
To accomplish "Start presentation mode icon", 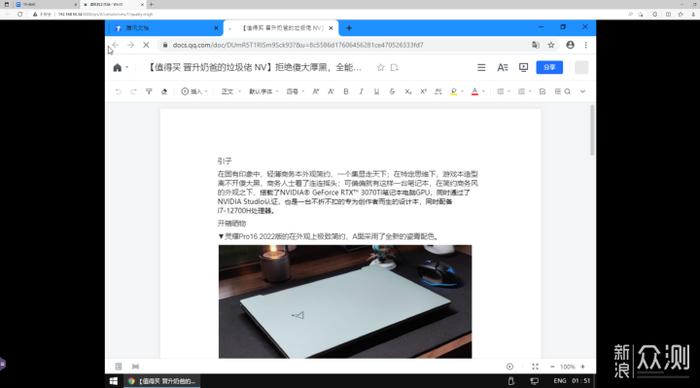I will click(523, 67).
